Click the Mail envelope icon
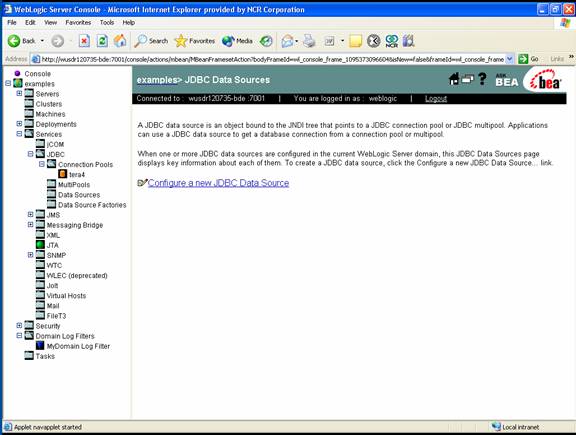Screen dimensions: 576x435 (x=287, y=41)
